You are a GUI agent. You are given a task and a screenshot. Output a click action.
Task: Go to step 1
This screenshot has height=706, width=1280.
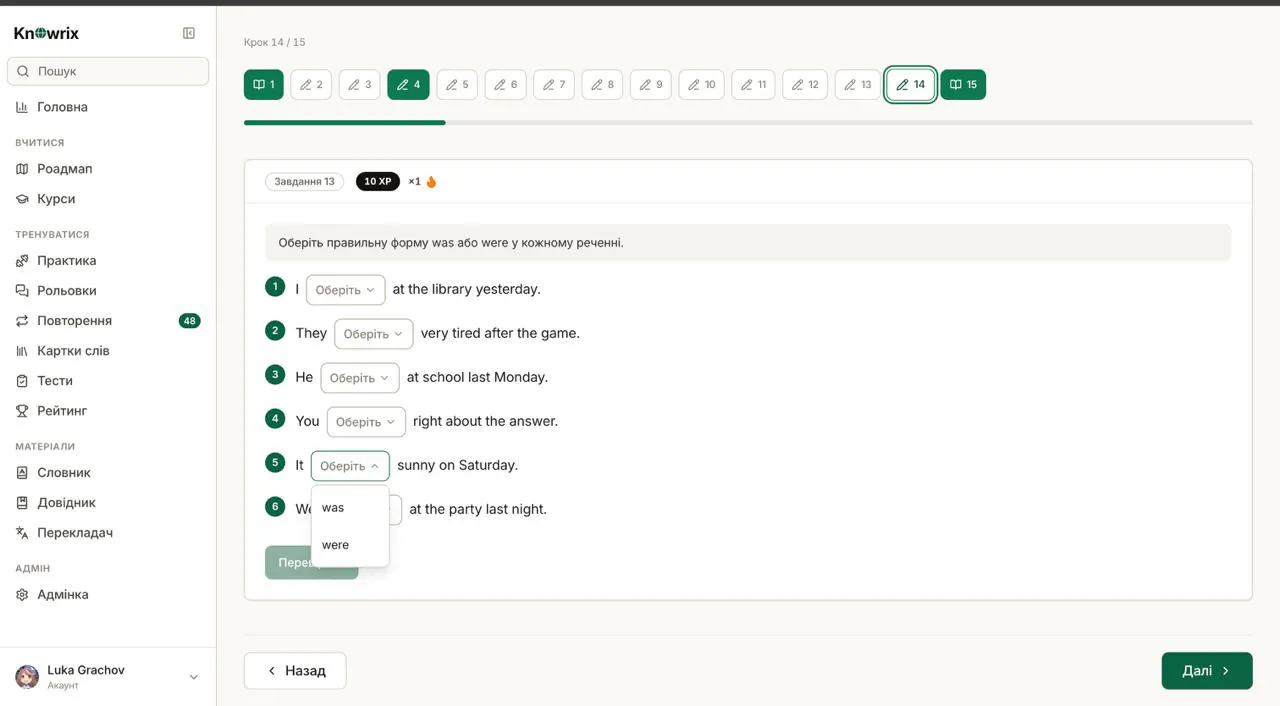point(264,85)
